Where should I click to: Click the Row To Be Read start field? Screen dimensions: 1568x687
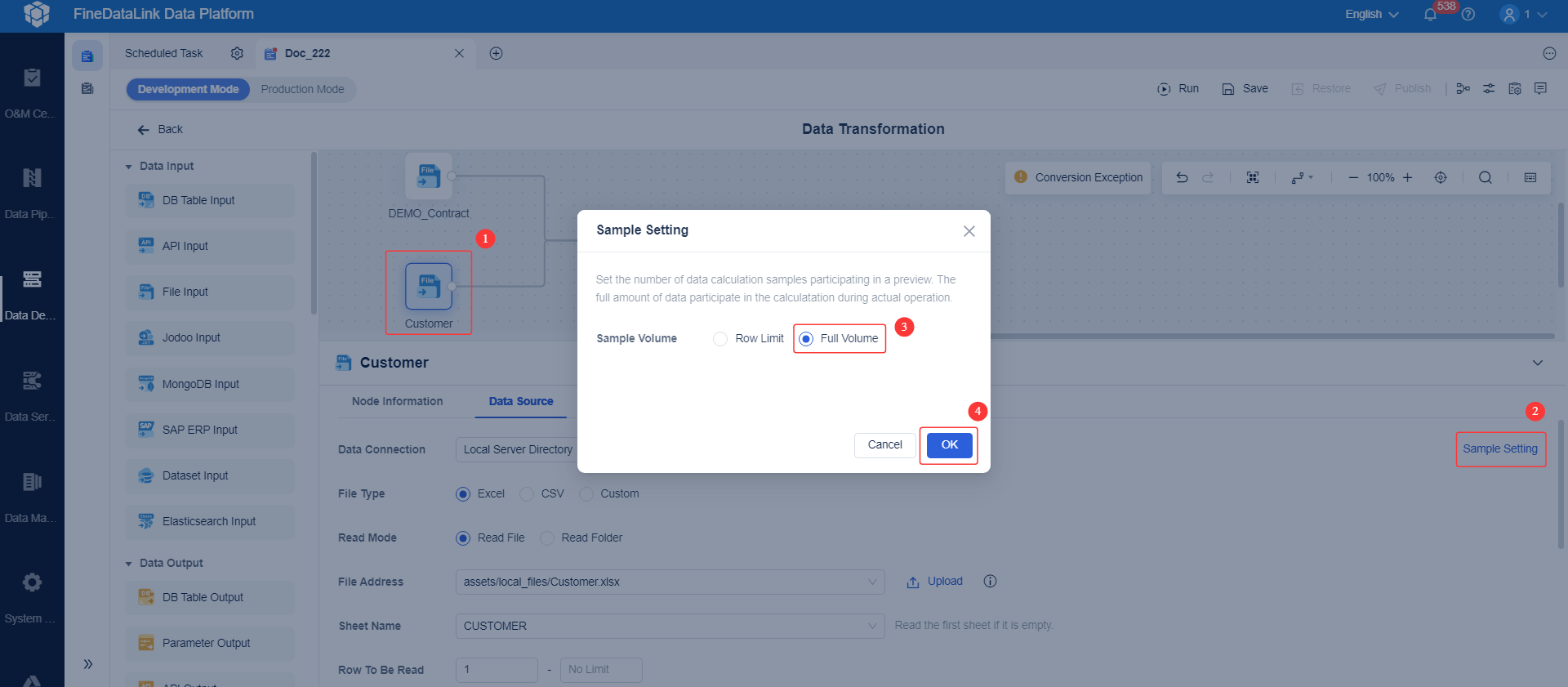coord(497,670)
